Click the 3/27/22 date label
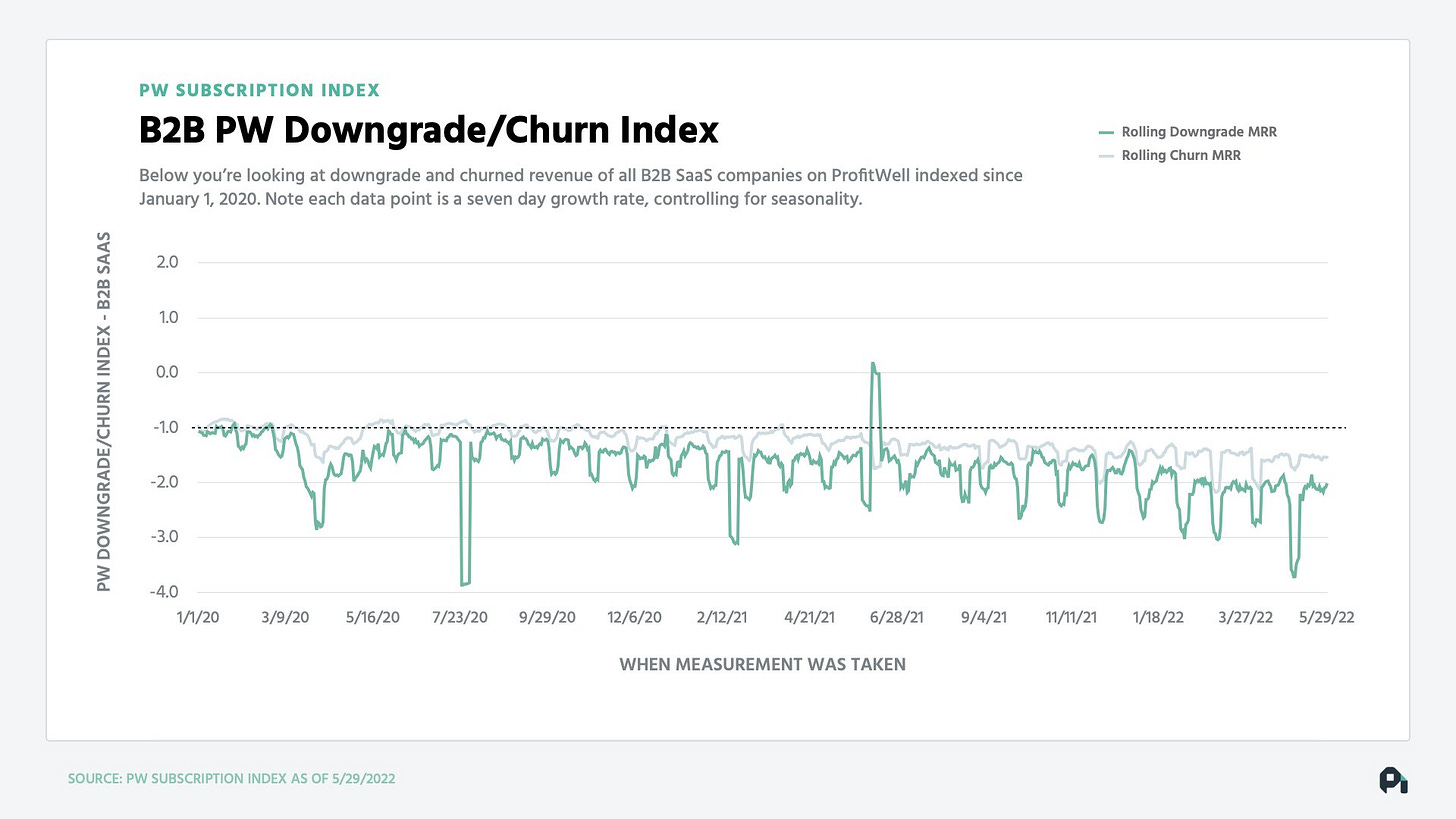The height and width of the screenshot is (819, 1456). (x=1245, y=617)
